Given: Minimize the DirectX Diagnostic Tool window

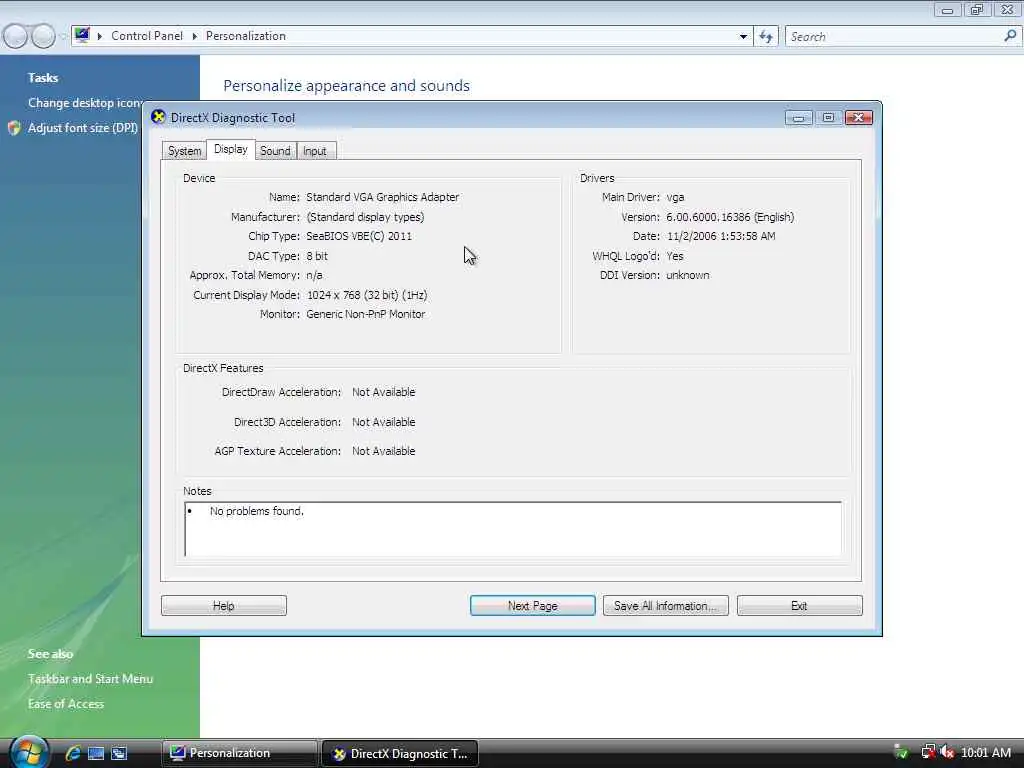Looking at the screenshot, I should click(798, 118).
